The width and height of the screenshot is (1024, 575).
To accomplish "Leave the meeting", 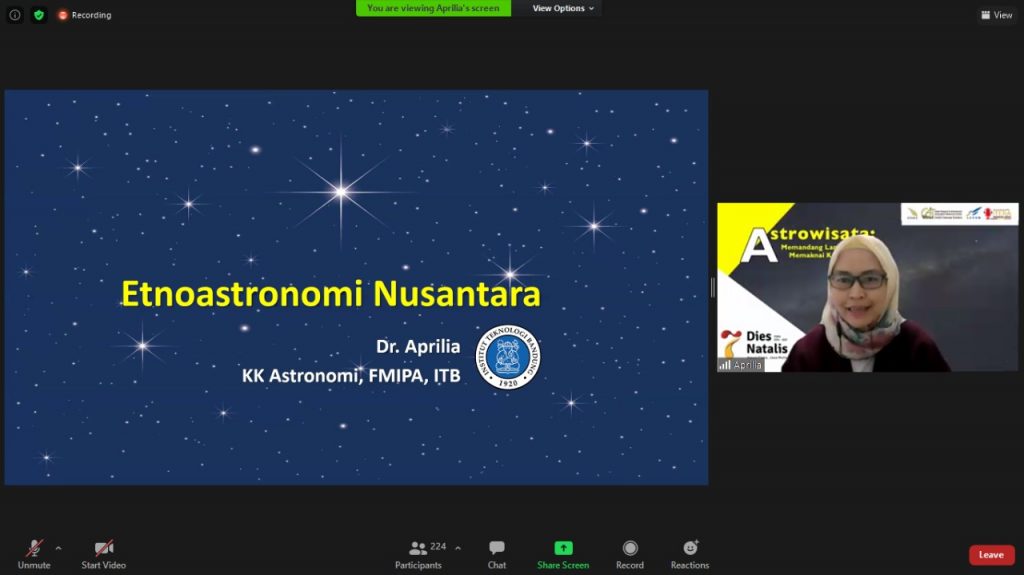I will pyautogui.click(x=991, y=555).
